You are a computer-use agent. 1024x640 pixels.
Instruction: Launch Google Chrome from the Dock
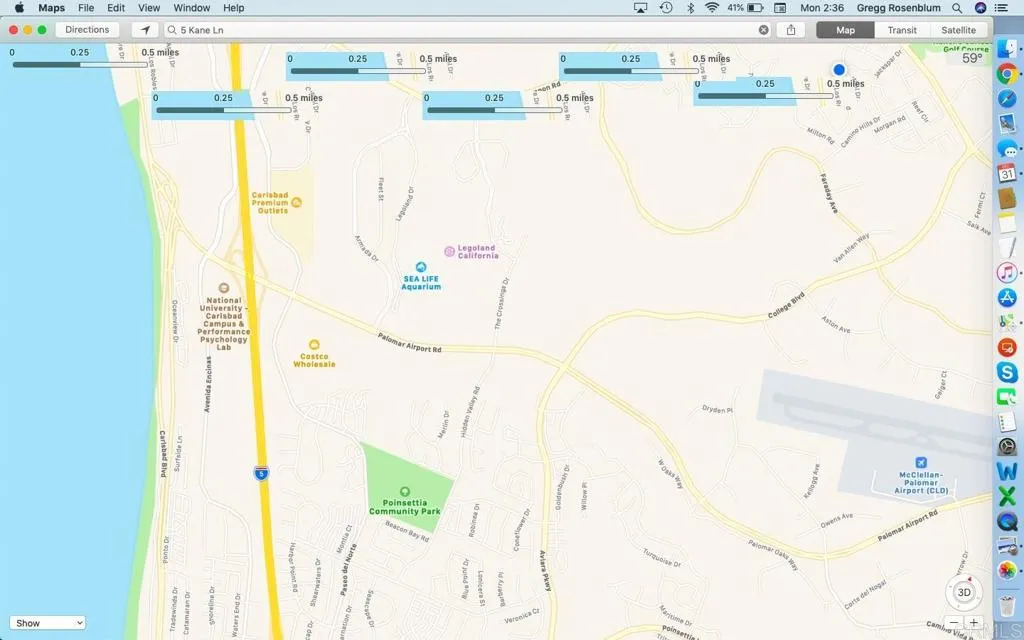click(x=1007, y=74)
